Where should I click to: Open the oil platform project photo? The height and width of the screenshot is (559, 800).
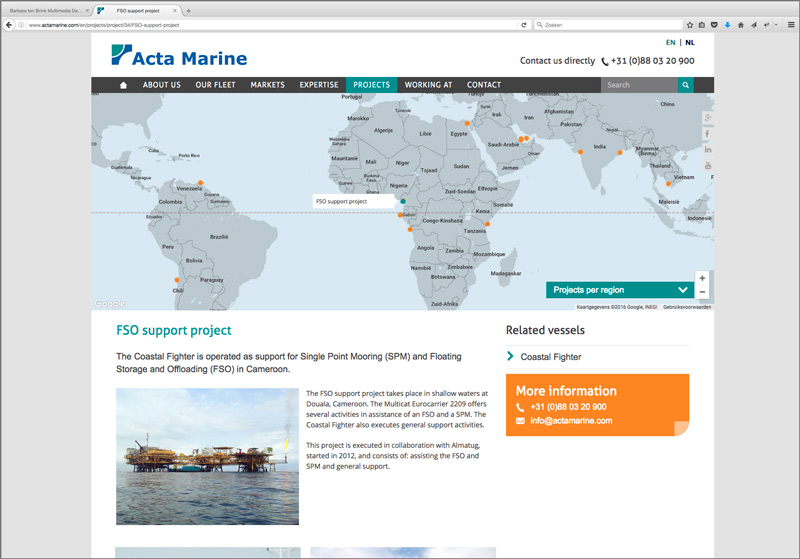[x=207, y=456]
